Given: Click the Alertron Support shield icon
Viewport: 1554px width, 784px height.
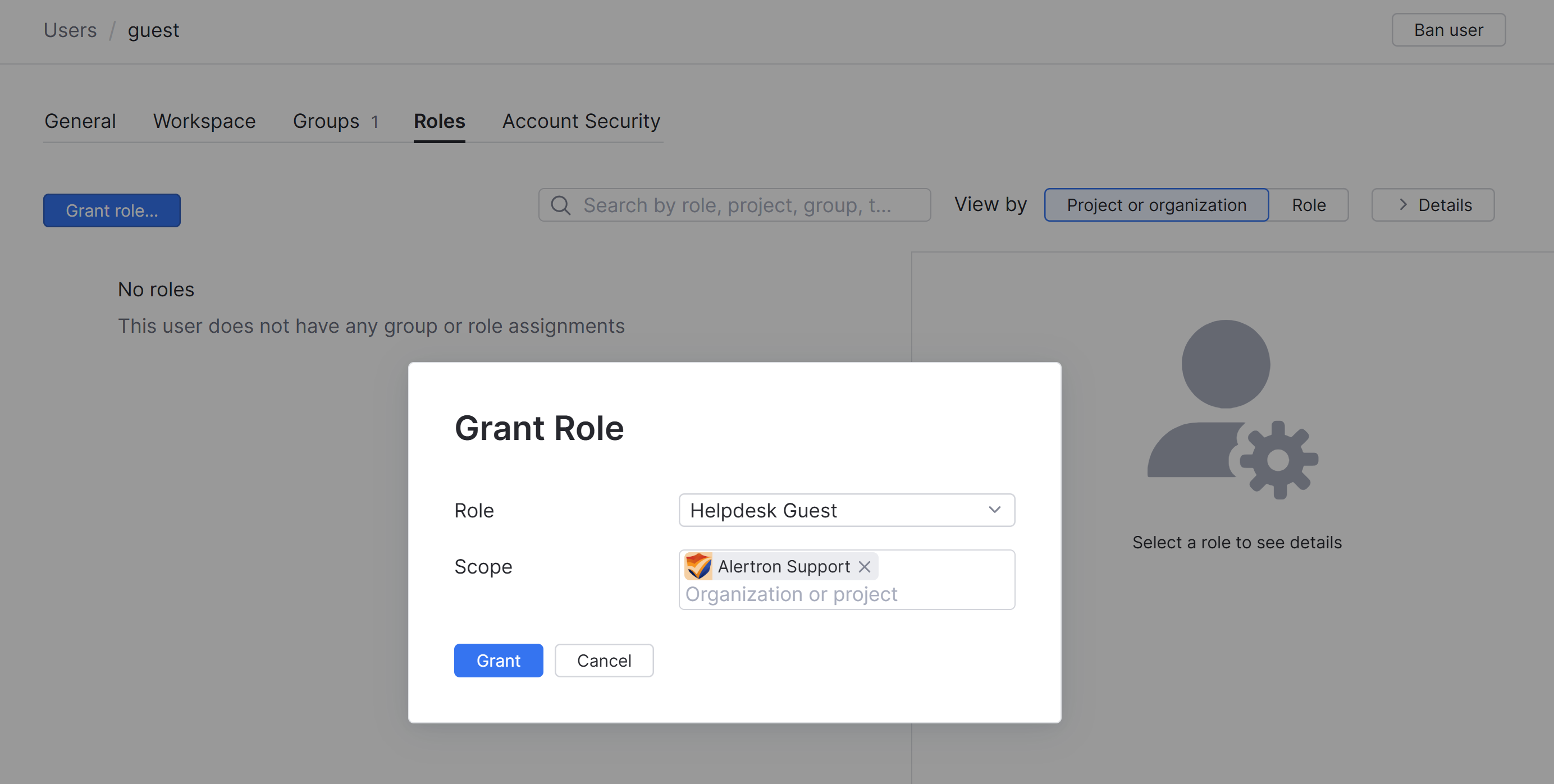Looking at the screenshot, I should (x=698, y=566).
